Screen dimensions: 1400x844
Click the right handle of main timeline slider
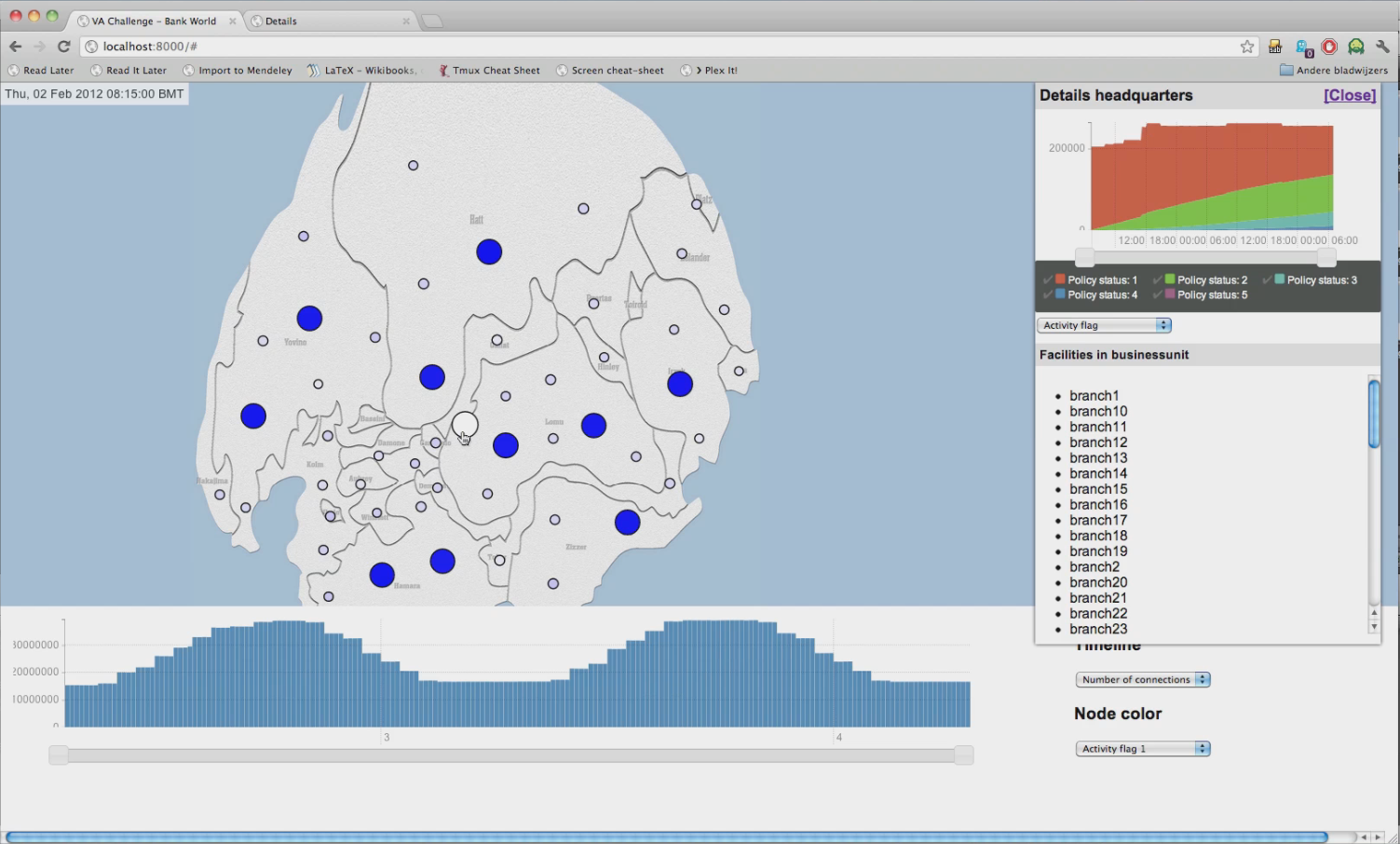964,756
